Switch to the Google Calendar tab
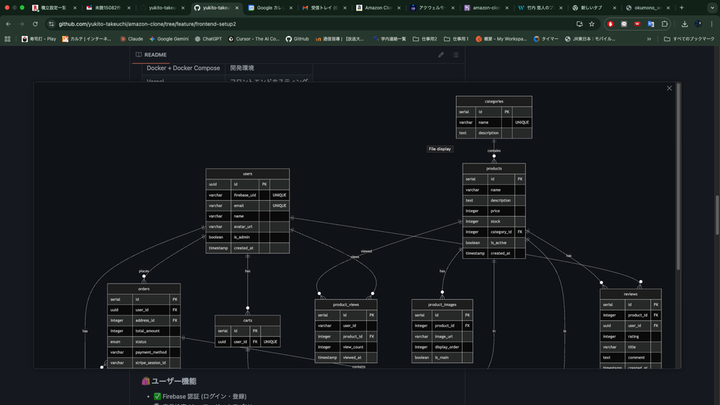 click(x=269, y=6)
